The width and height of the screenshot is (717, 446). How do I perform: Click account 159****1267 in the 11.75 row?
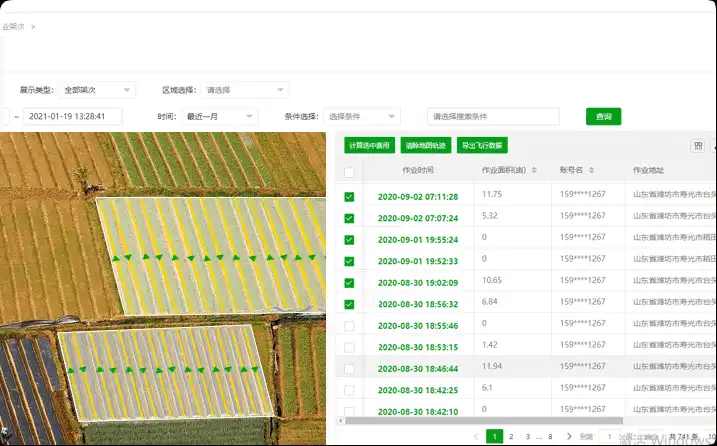tap(583, 194)
